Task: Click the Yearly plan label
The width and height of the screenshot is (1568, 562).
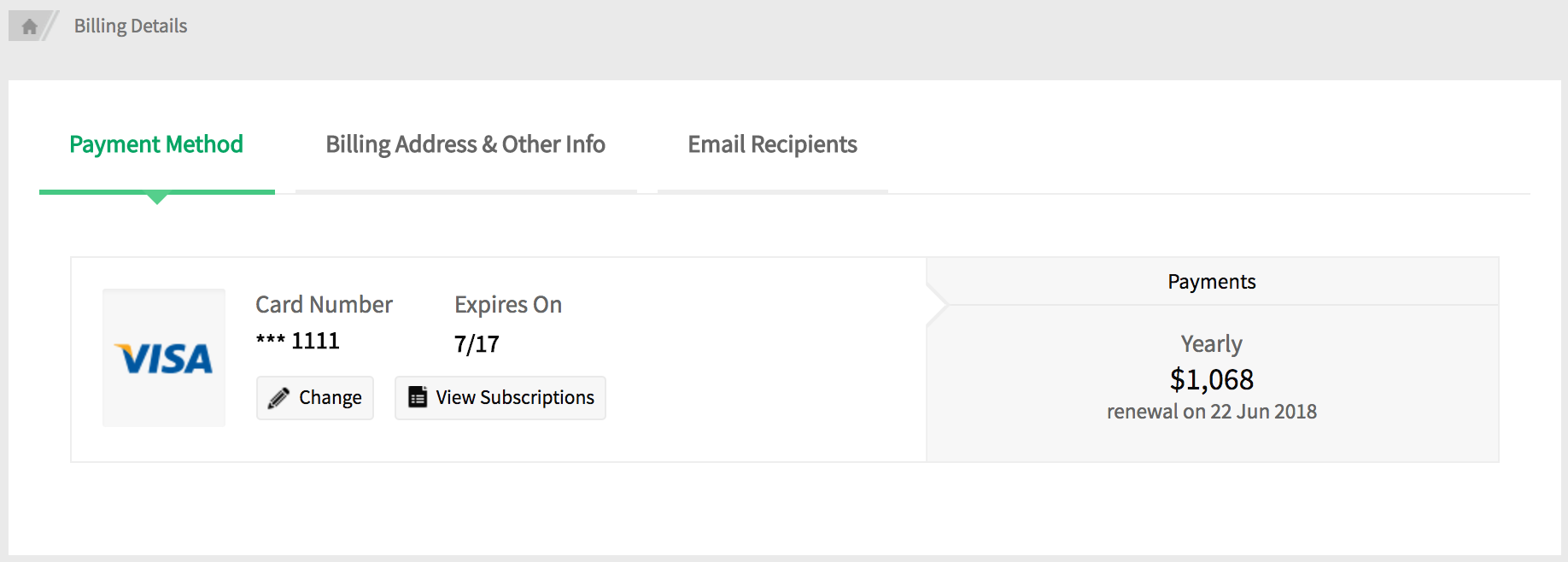Action: [x=1211, y=344]
